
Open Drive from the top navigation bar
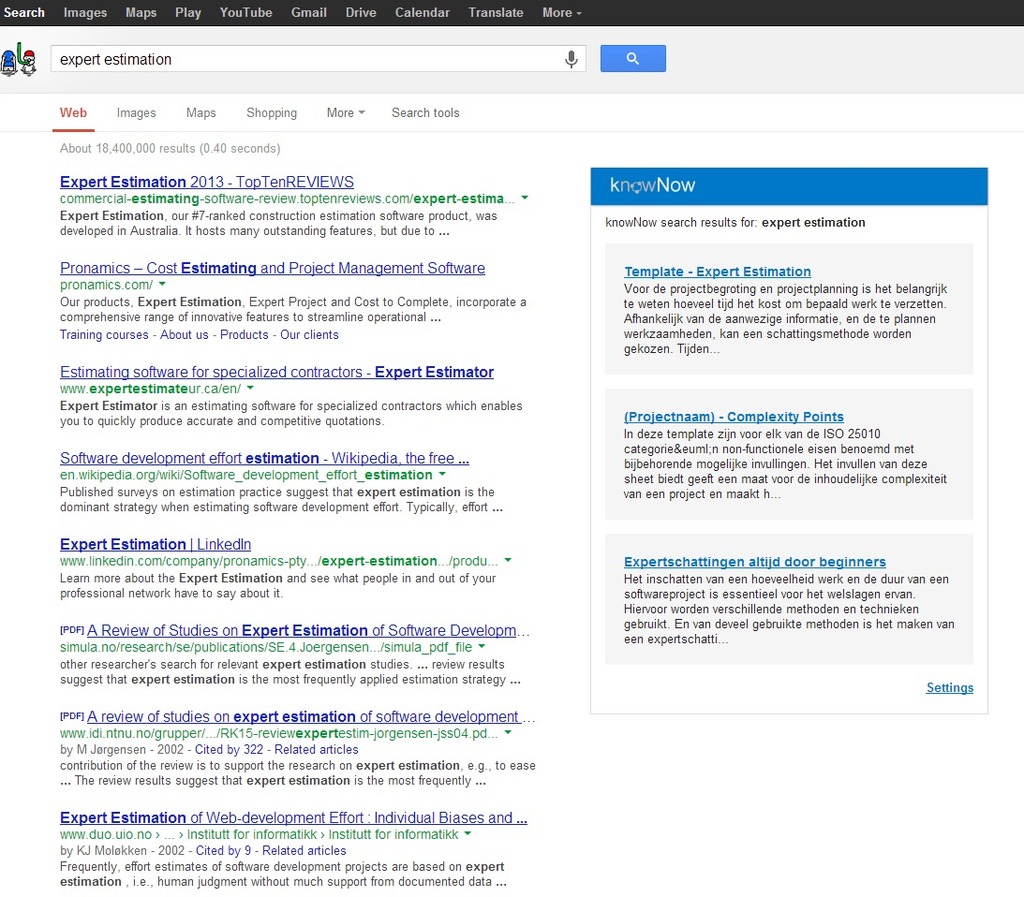point(361,12)
